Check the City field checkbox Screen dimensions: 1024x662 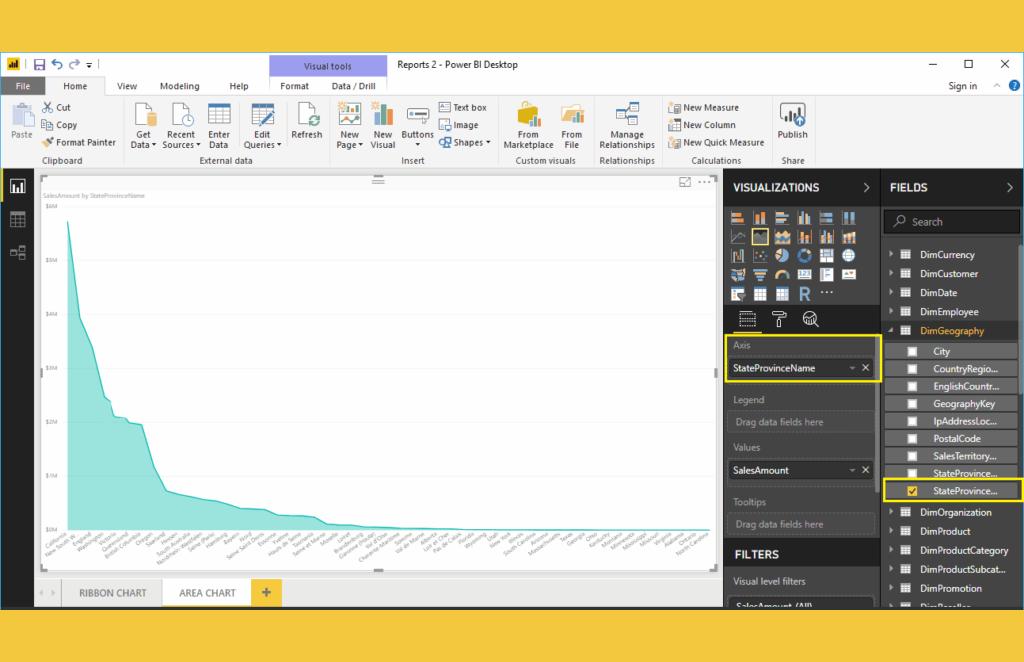click(x=912, y=351)
